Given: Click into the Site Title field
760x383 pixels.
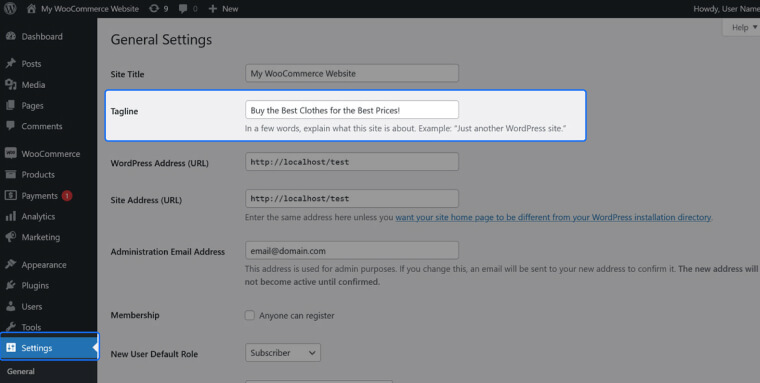Looking at the screenshot, I should [352, 73].
